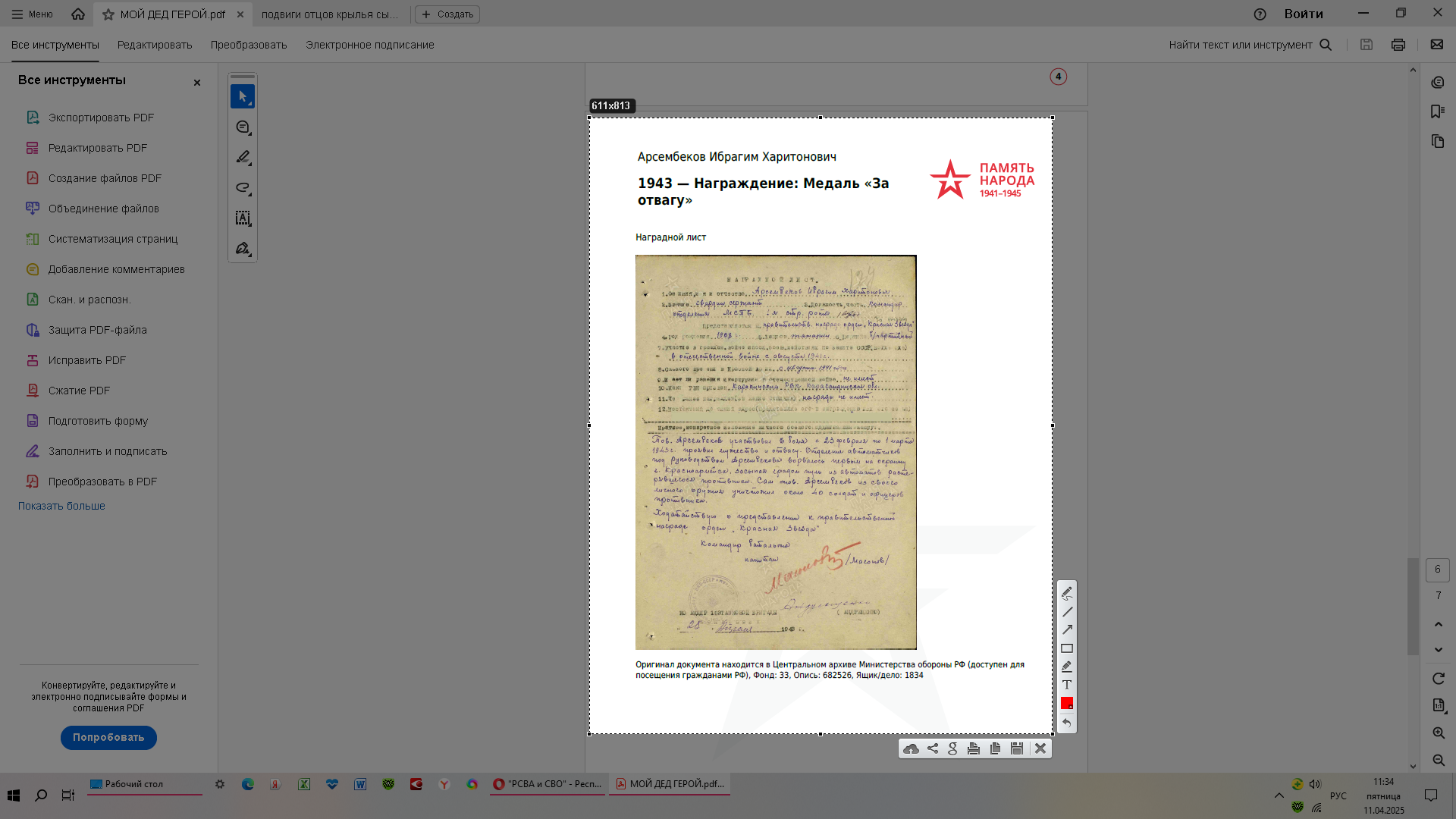The height and width of the screenshot is (819, 1456).
Task: Undo last annotation in Lightshot
Action: click(x=1067, y=723)
